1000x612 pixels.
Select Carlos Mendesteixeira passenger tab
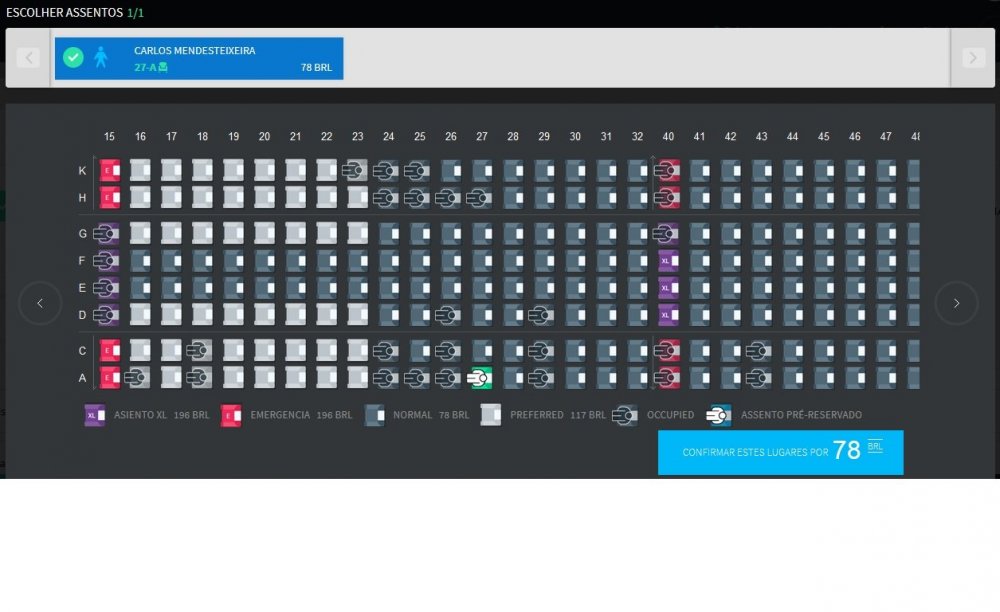199,58
